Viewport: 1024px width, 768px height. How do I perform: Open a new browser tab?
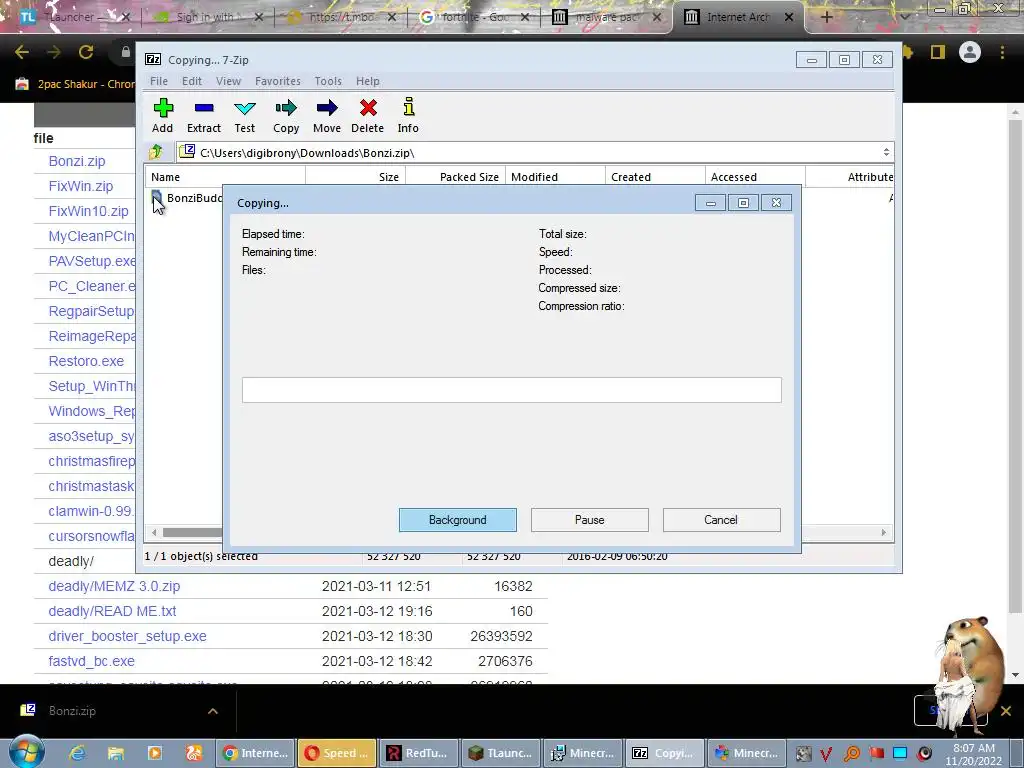click(826, 17)
